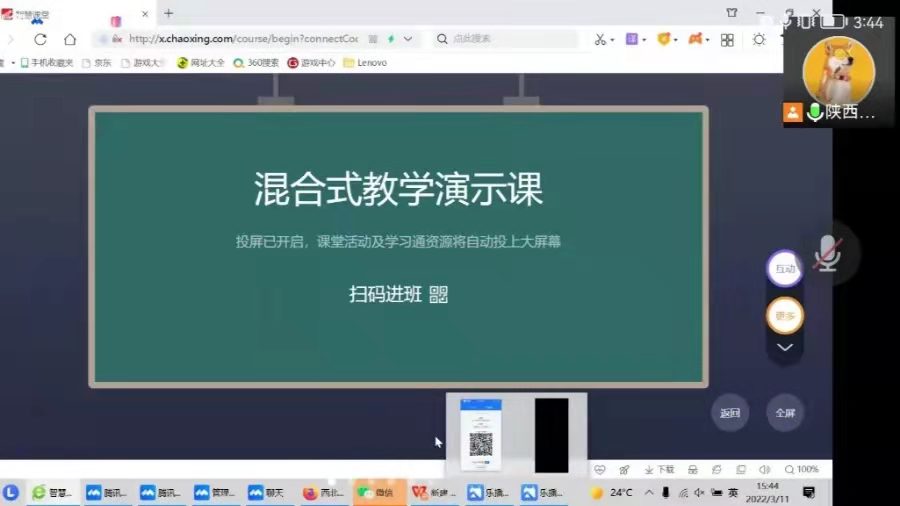Open the 360搜索 bookmark

click(x=256, y=62)
